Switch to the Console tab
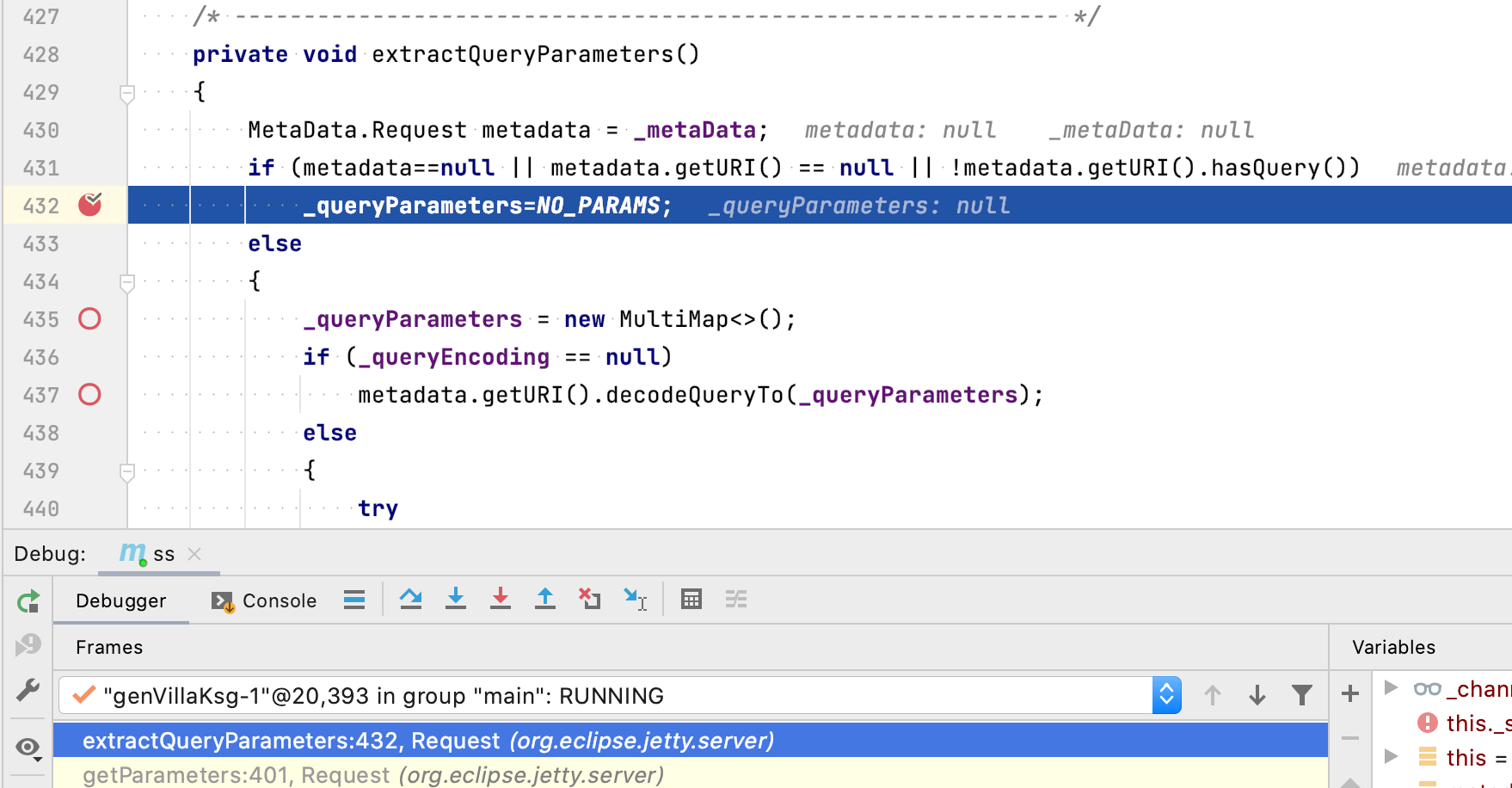 tap(265, 600)
